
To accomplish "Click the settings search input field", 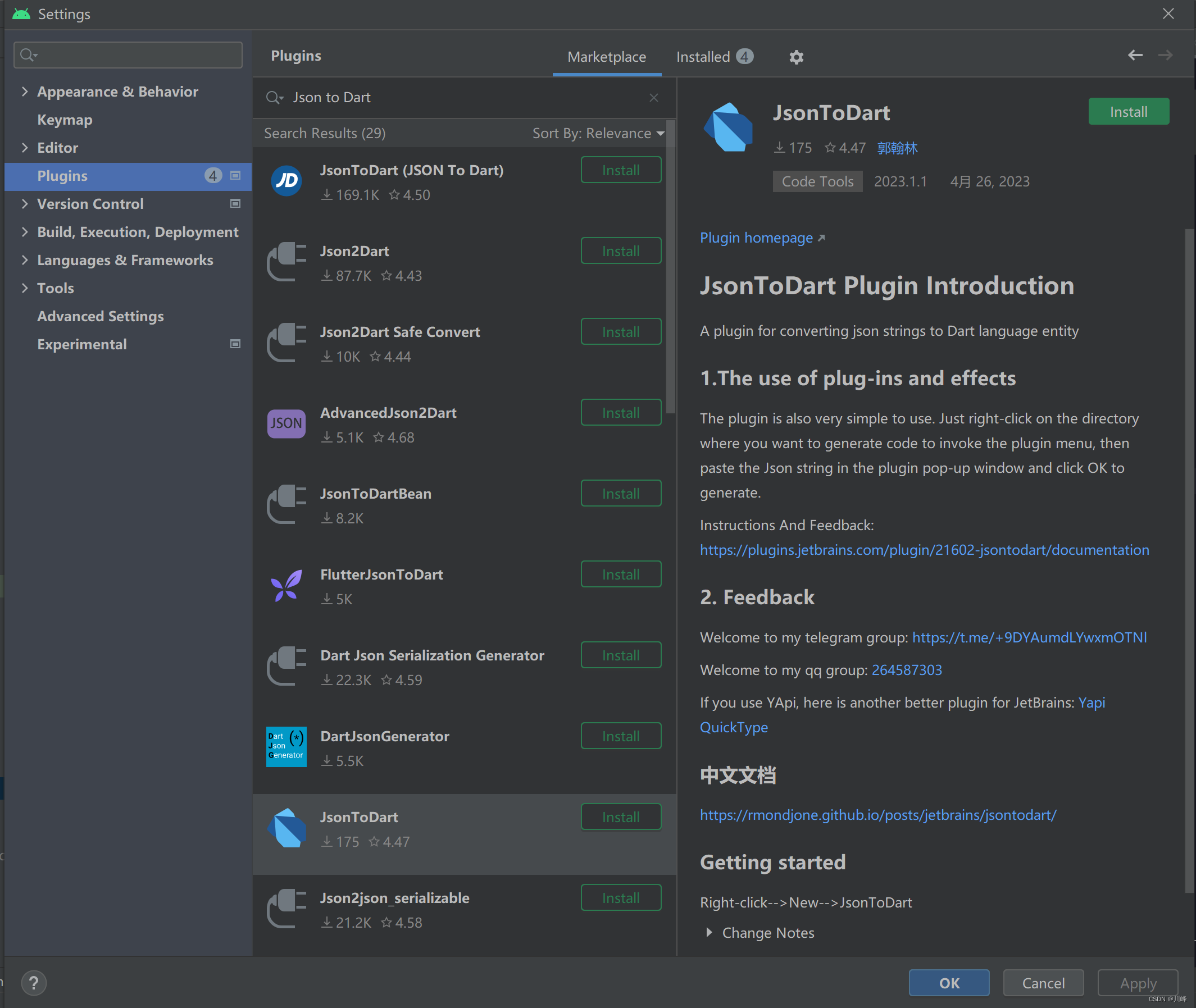I will point(128,55).
